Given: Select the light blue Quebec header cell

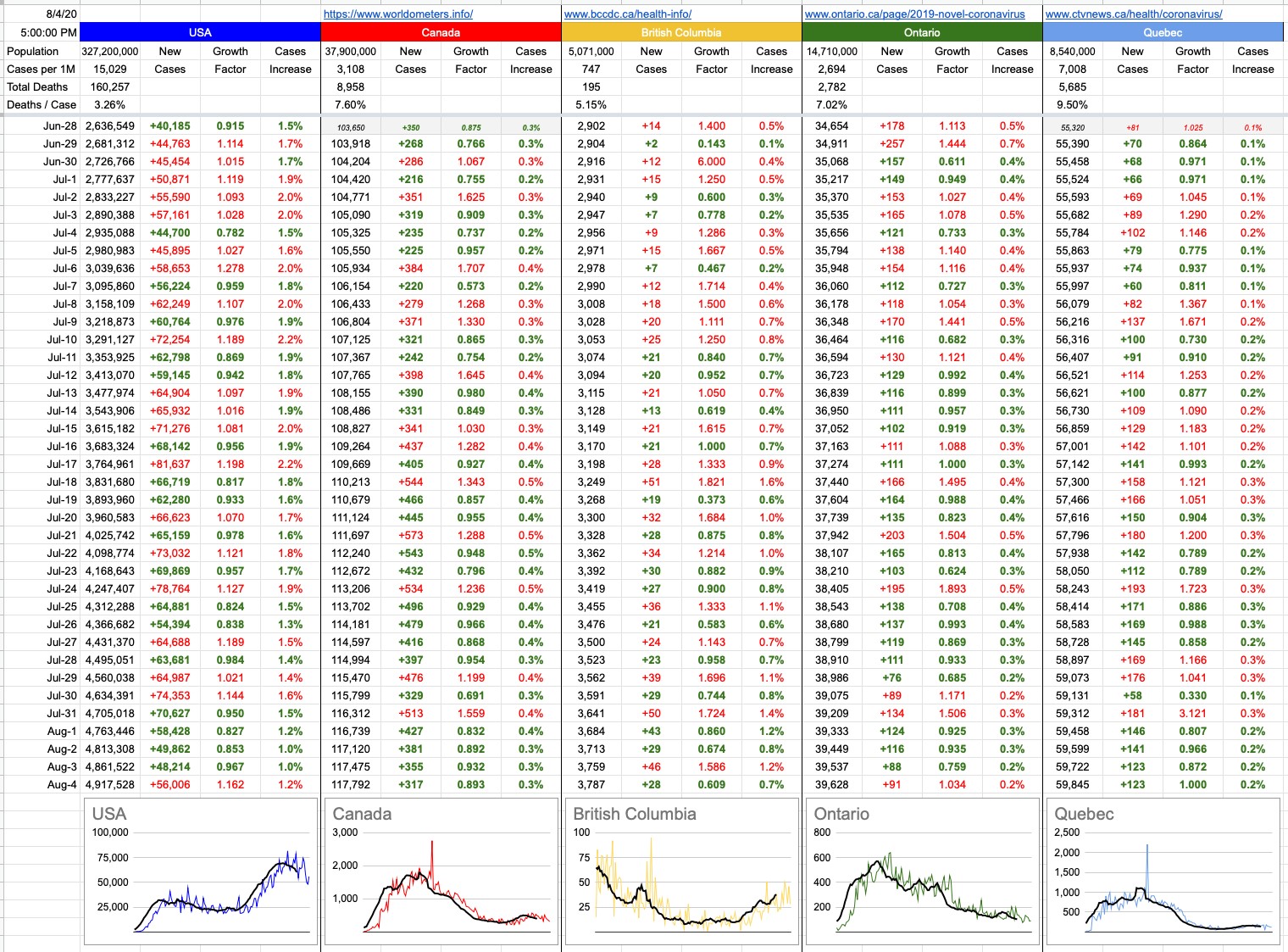Looking at the screenshot, I should 1163,32.
